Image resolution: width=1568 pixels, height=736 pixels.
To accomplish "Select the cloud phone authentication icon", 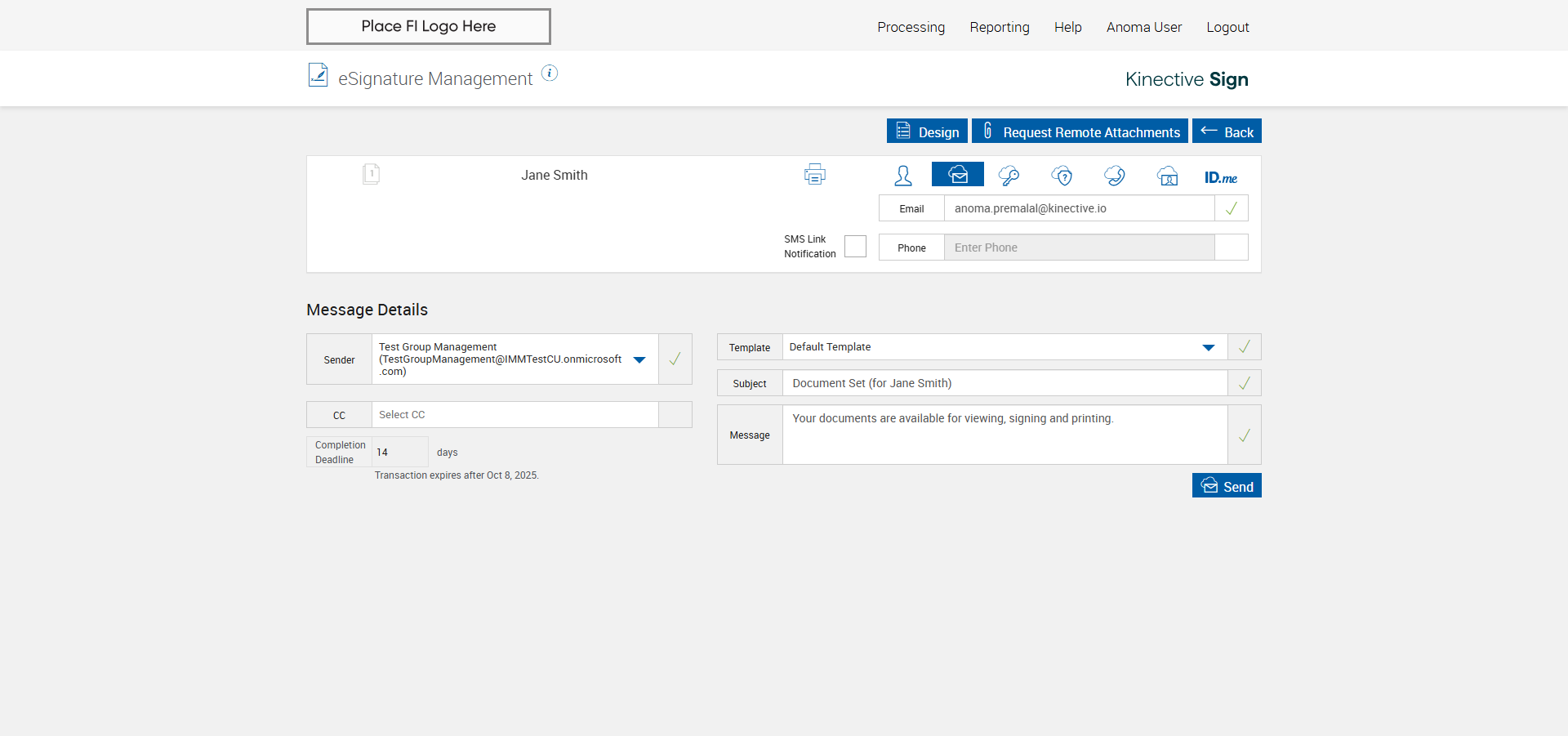I will pyautogui.click(x=1115, y=176).
